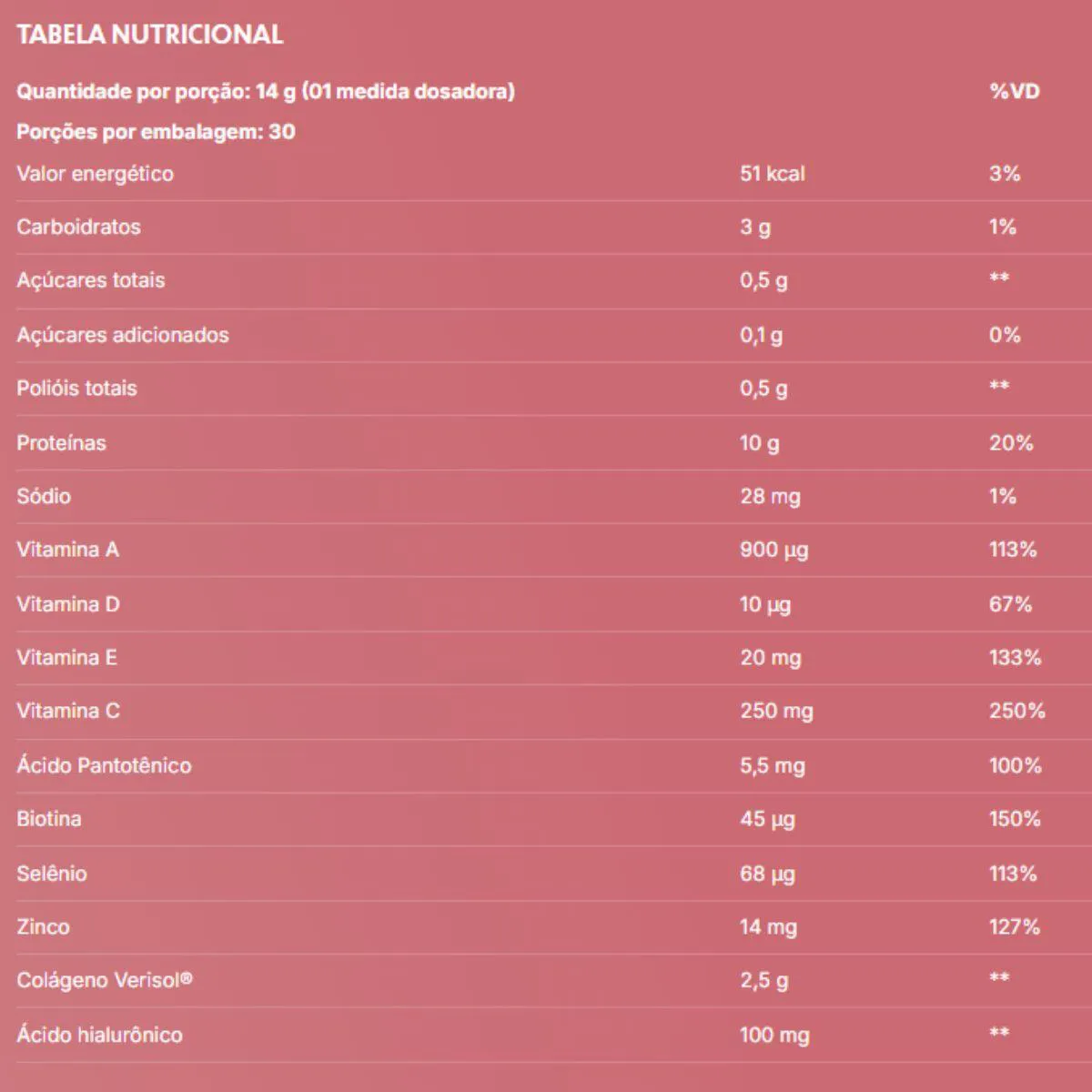This screenshot has width=1092, height=1092.
Task: Click the Açúcares totais label
Action: coord(91,280)
